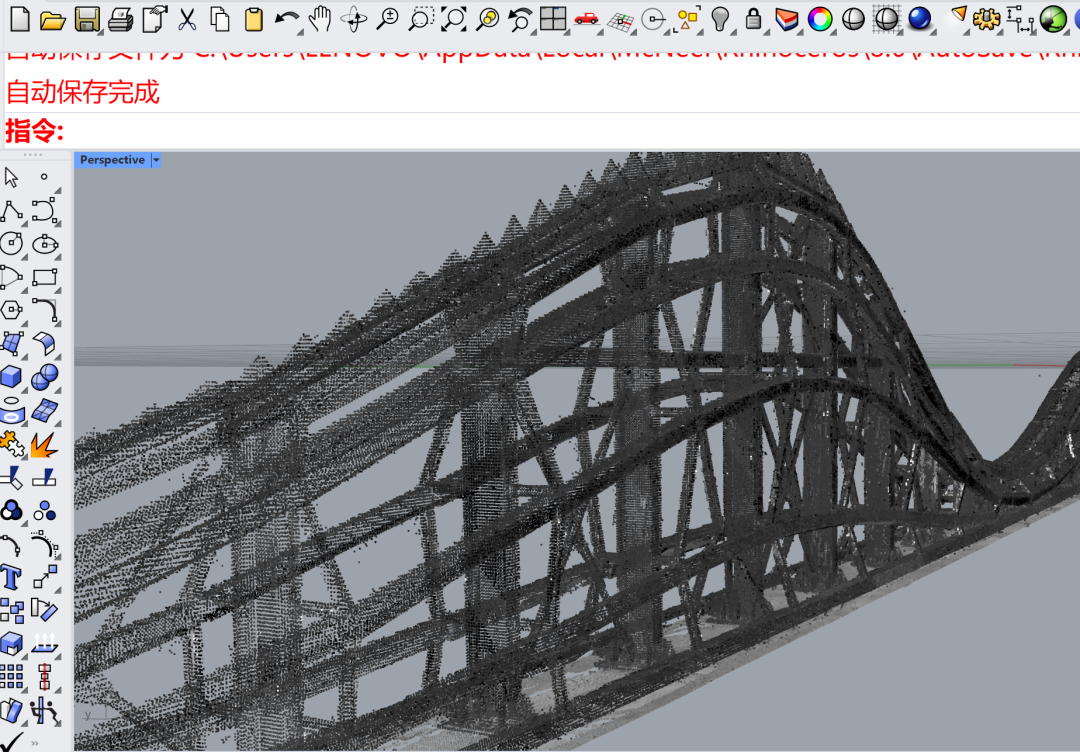
Task: Click the Save file disk icon
Action: pos(87,19)
